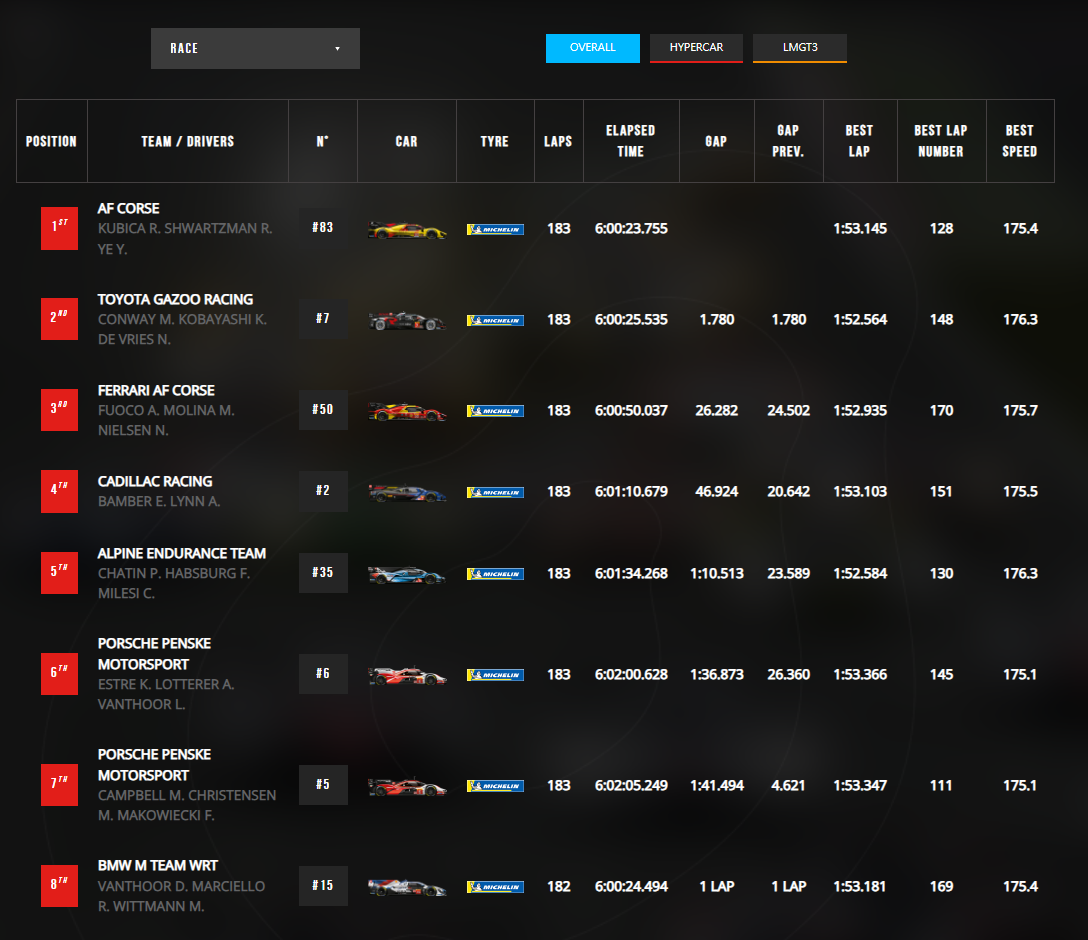Click the #50 car number badge
The width and height of the screenshot is (1088, 940).
click(323, 409)
